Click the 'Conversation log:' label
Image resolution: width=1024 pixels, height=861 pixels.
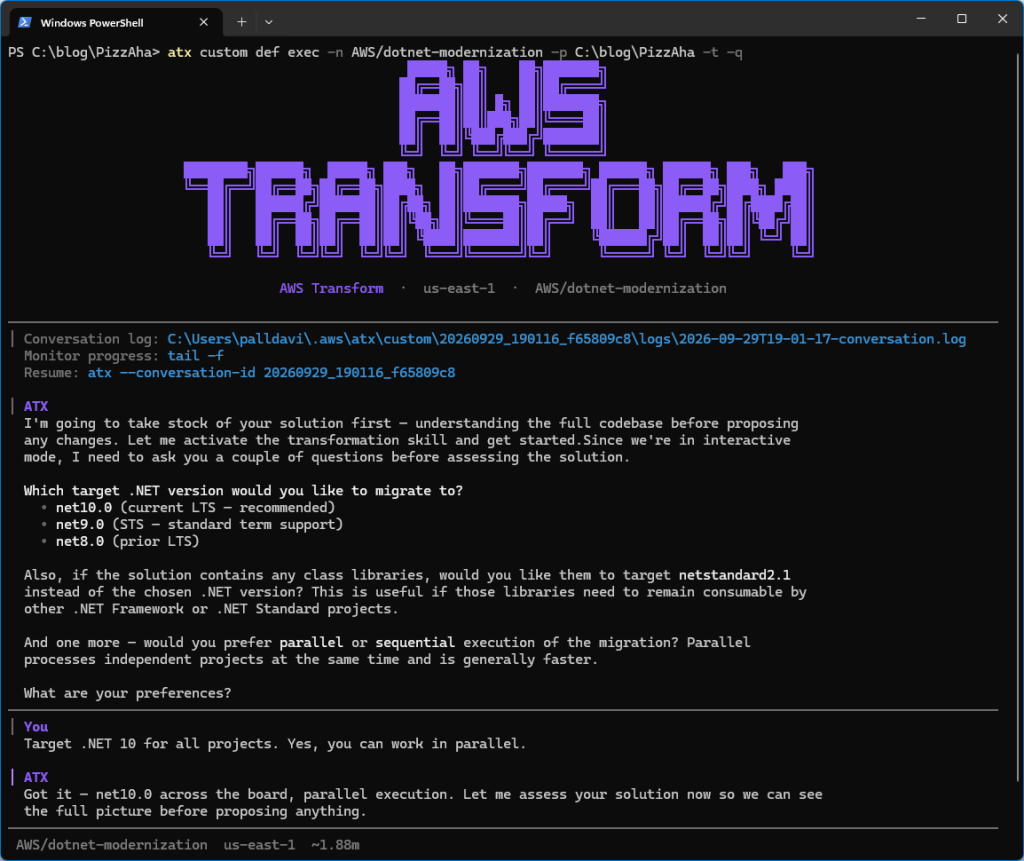[x=91, y=339]
